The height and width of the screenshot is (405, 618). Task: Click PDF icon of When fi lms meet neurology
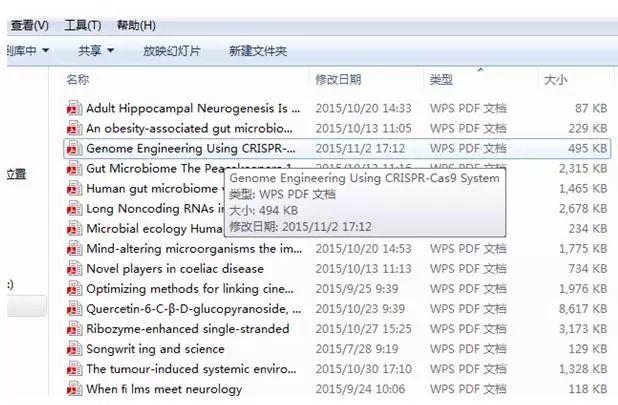(74, 389)
